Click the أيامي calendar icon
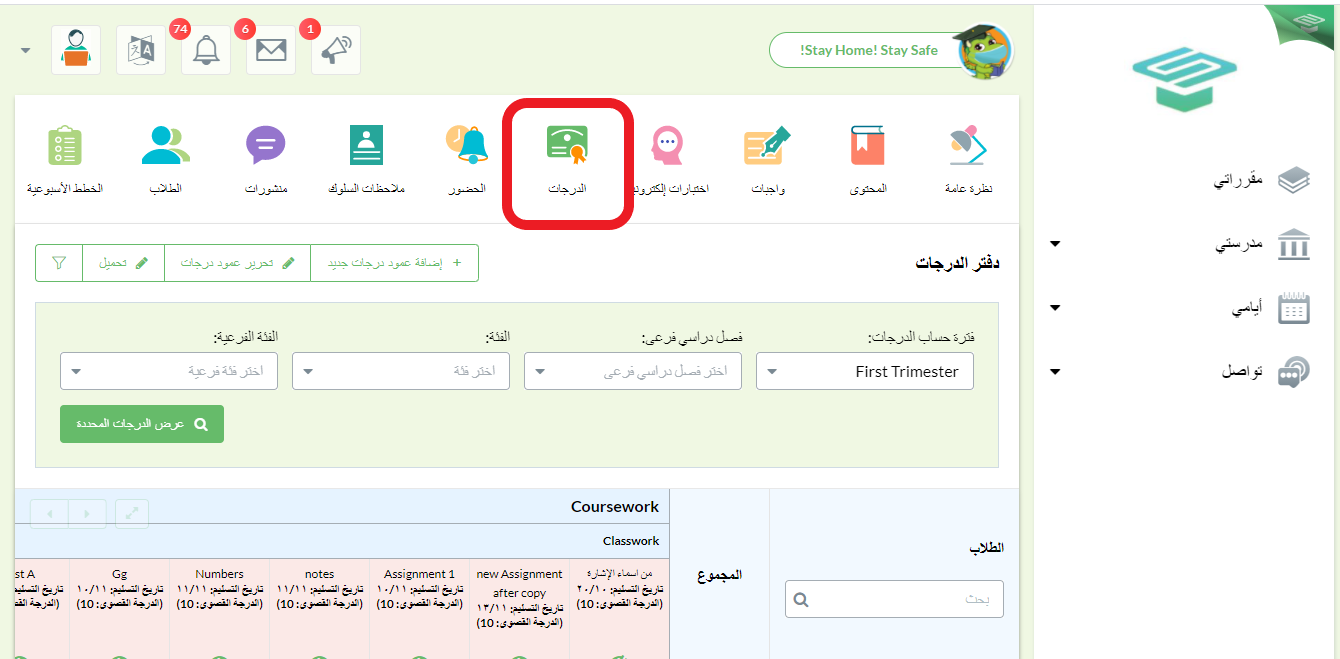The image size is (1340, 659). click(x=1294, y=308)
